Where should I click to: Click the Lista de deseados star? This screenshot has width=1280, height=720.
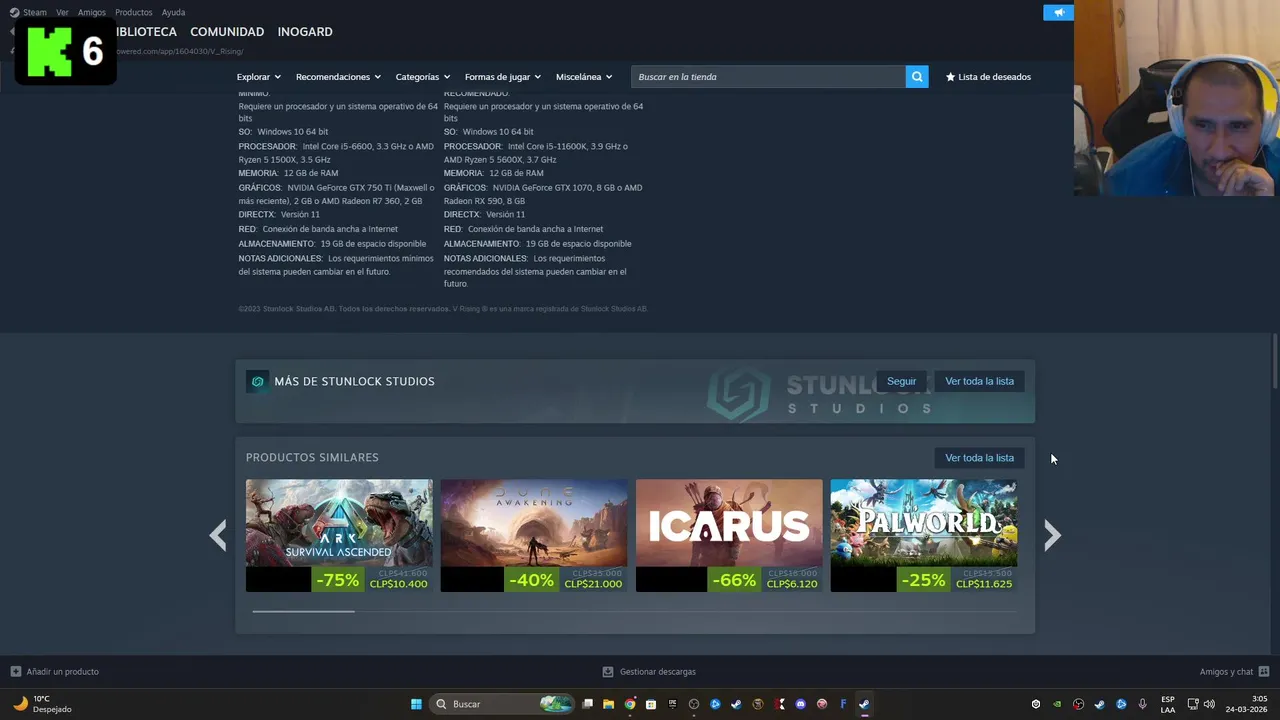point(950,77)
